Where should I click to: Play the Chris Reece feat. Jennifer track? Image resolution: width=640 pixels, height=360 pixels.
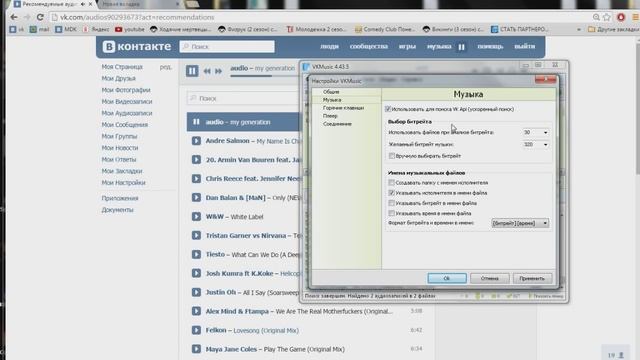coord(196,179)
